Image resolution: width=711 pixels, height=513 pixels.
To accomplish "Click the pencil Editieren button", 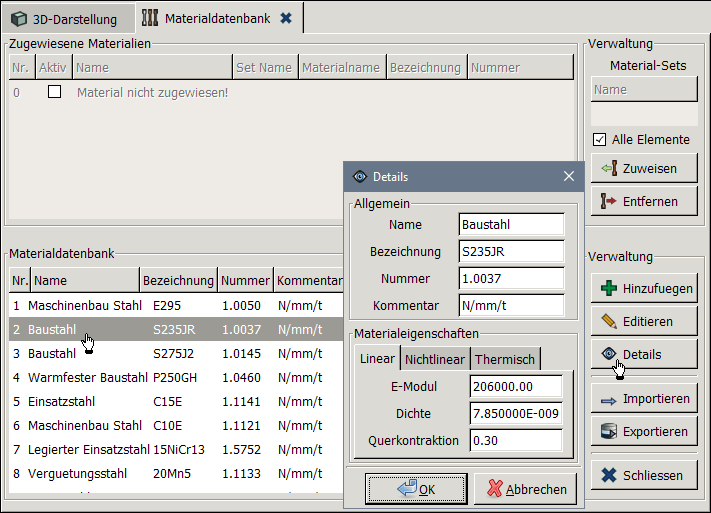I will (x=643, y=322).
